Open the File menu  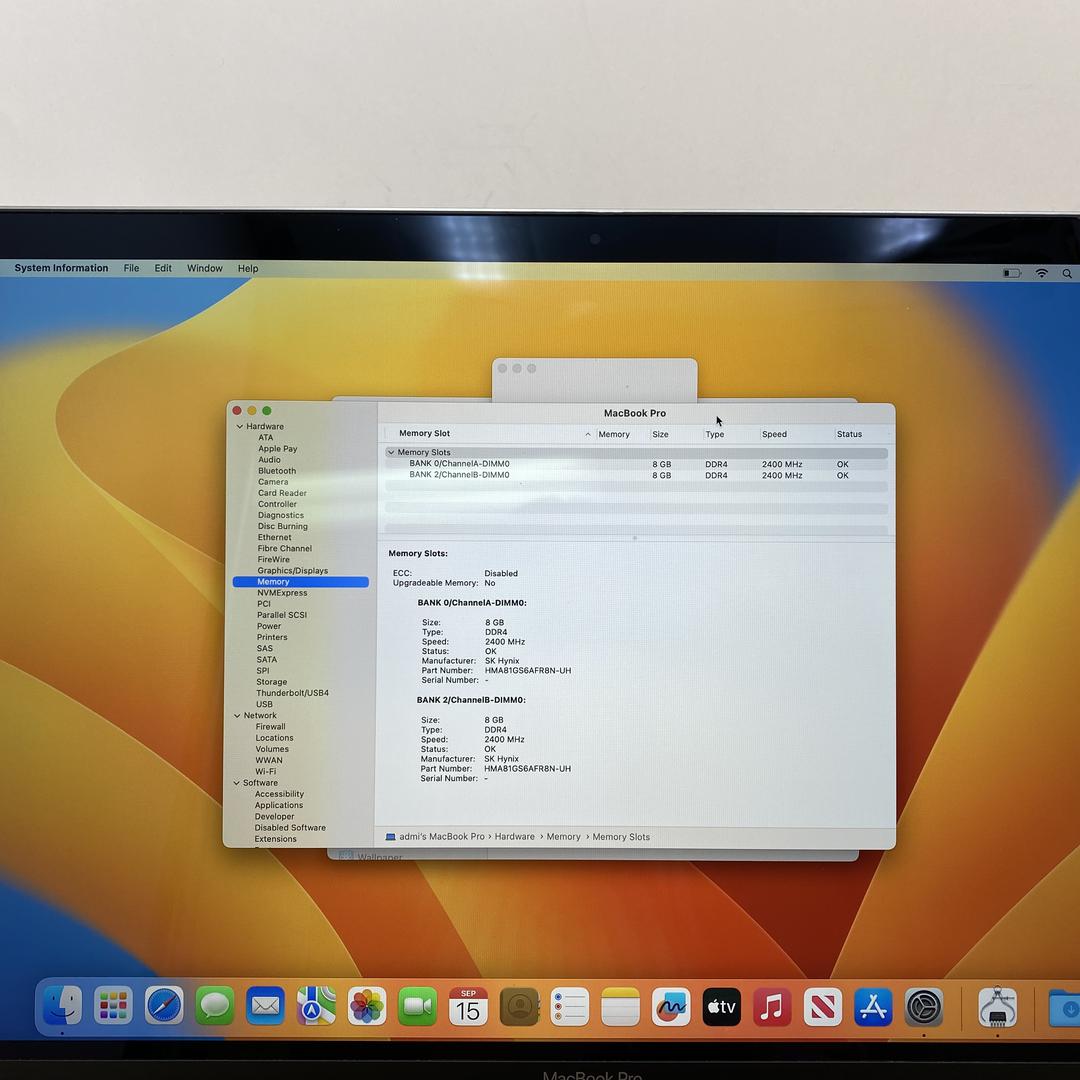click(x=131, y=268)
